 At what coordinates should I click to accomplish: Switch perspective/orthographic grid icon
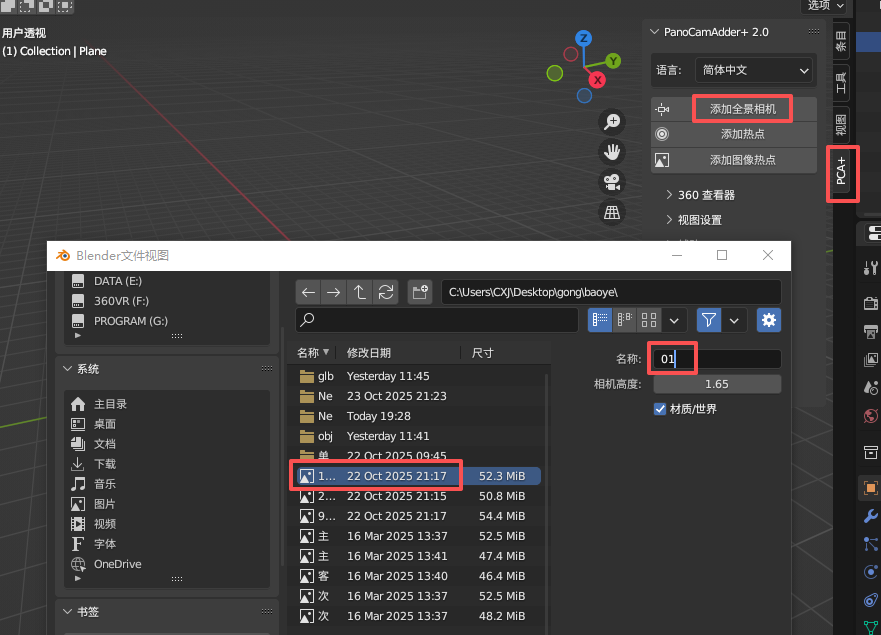point(612,212)
